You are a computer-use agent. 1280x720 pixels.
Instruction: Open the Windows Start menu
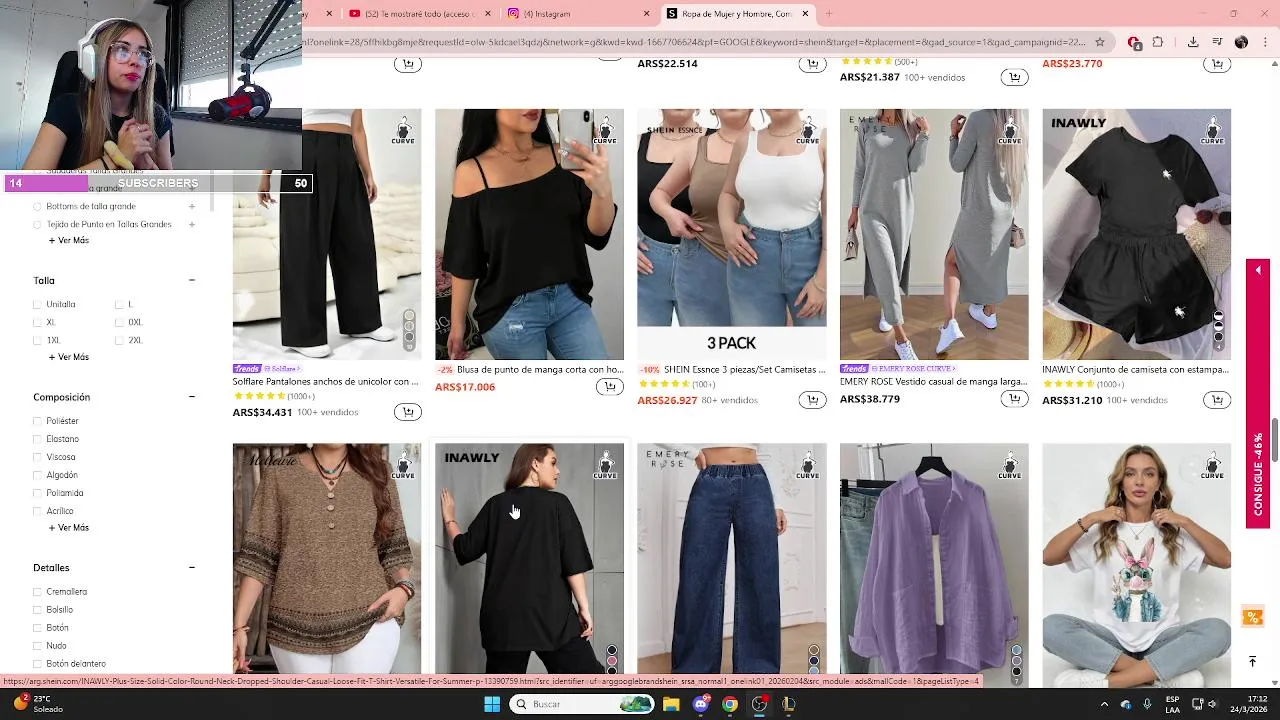(492, 704)
